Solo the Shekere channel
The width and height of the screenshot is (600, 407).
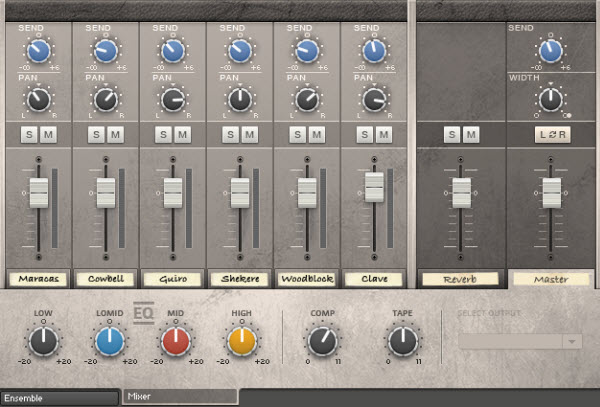(230, 135)
